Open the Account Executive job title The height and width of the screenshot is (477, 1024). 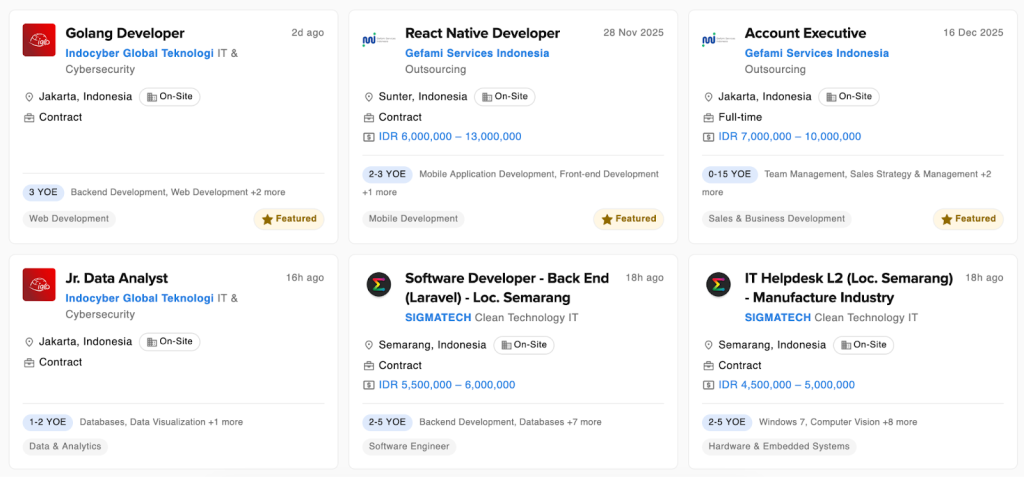click(x=805, y=33)
